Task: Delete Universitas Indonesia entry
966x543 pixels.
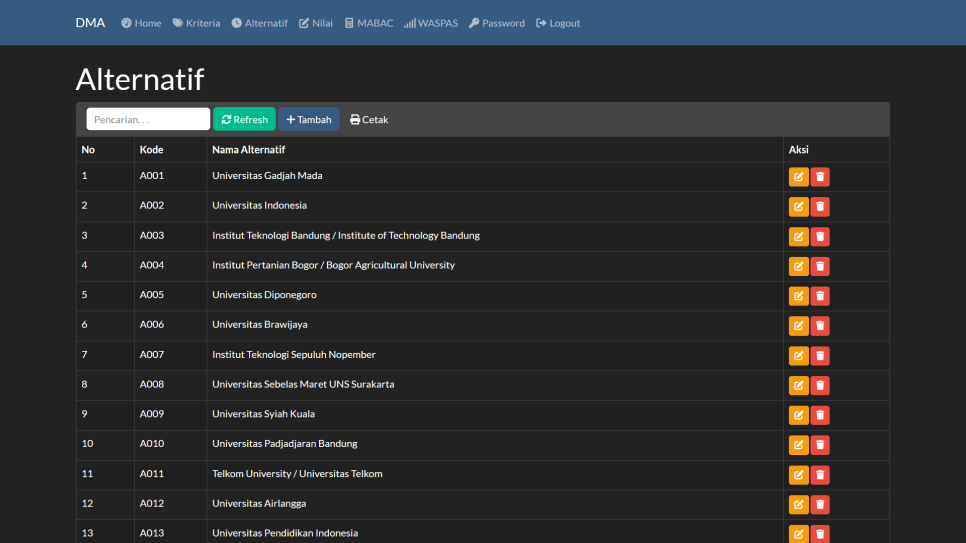Action: click(820, 206)
